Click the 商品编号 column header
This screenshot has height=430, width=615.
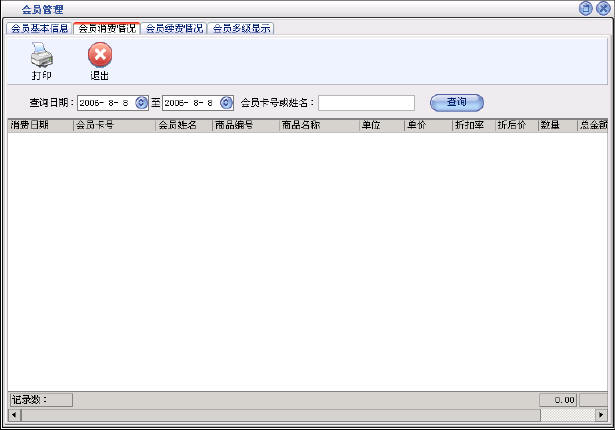click(x=245, y=126)
